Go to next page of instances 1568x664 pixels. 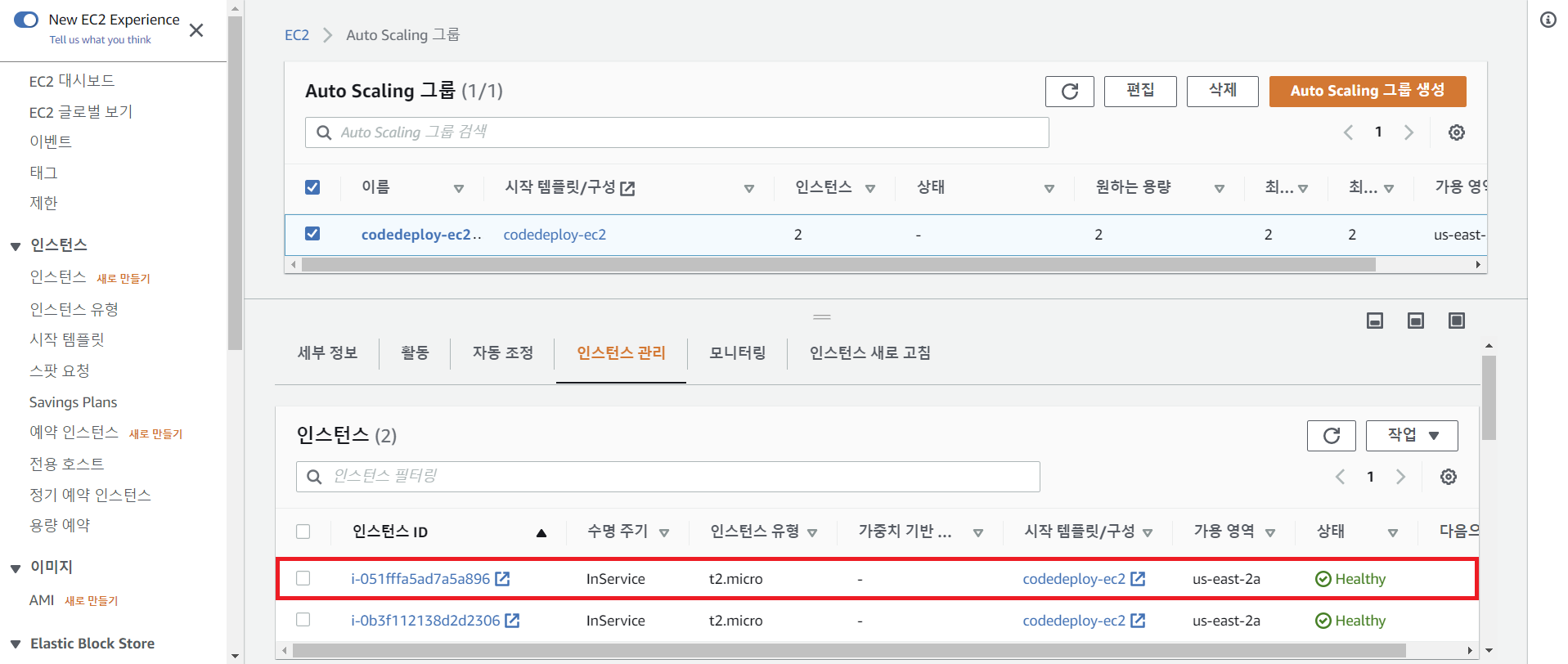1400,477
